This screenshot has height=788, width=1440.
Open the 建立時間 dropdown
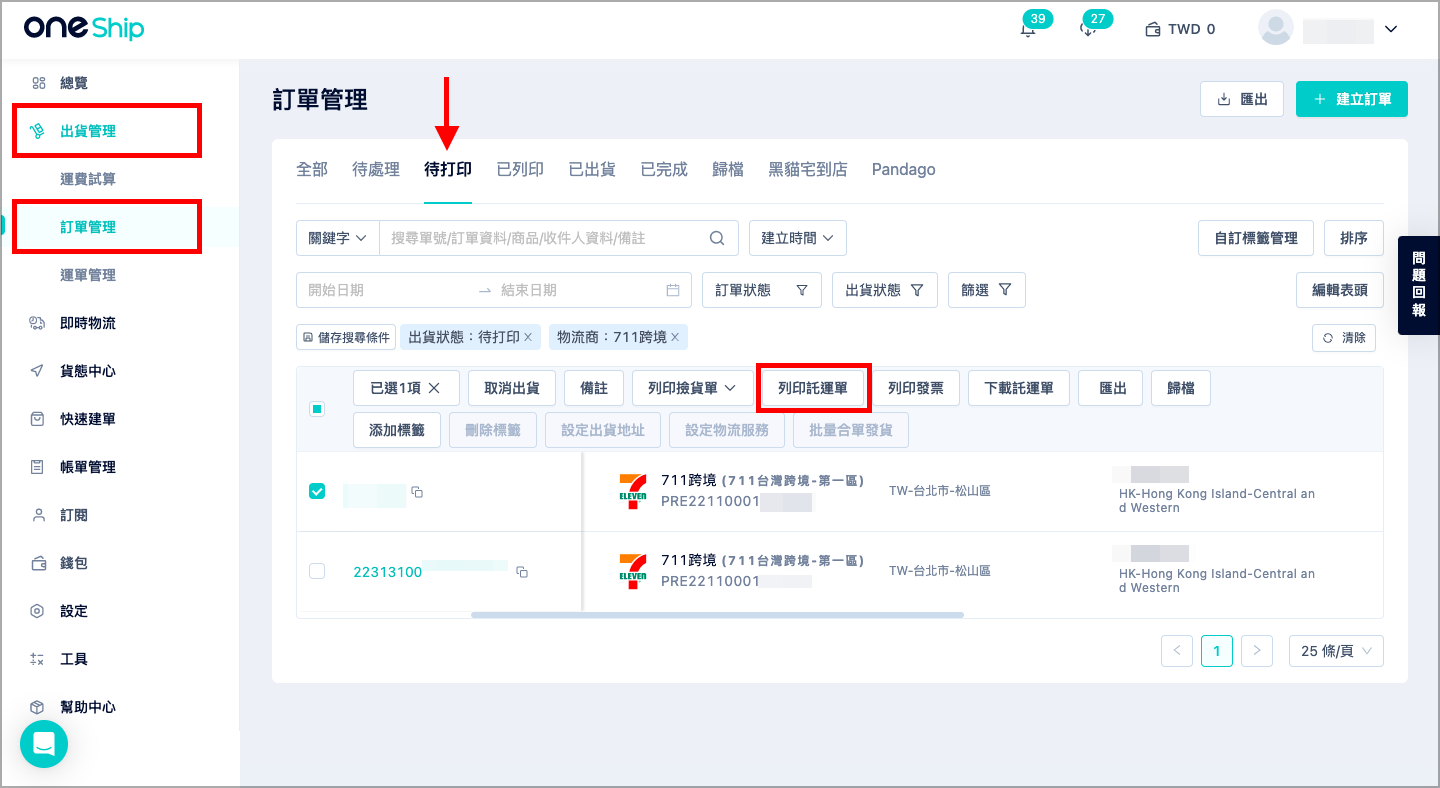click(x=798, y=238)
